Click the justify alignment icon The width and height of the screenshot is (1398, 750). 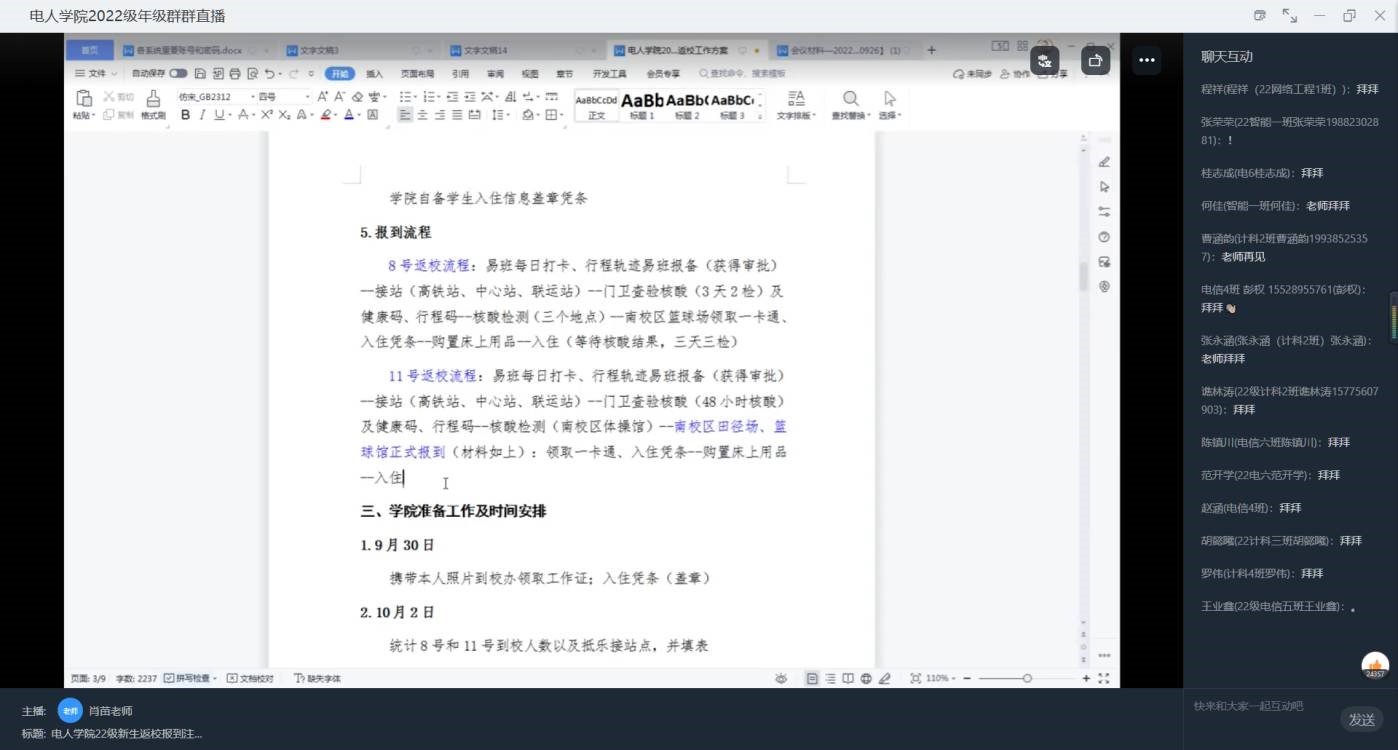click(457, 115)
